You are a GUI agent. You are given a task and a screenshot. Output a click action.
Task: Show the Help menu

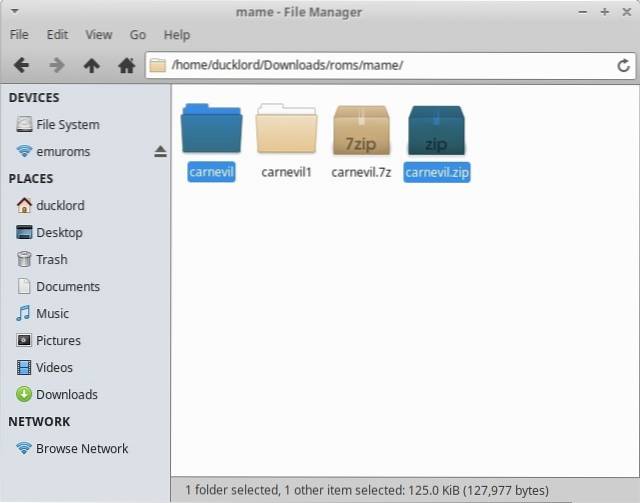(x=176, y=35)
